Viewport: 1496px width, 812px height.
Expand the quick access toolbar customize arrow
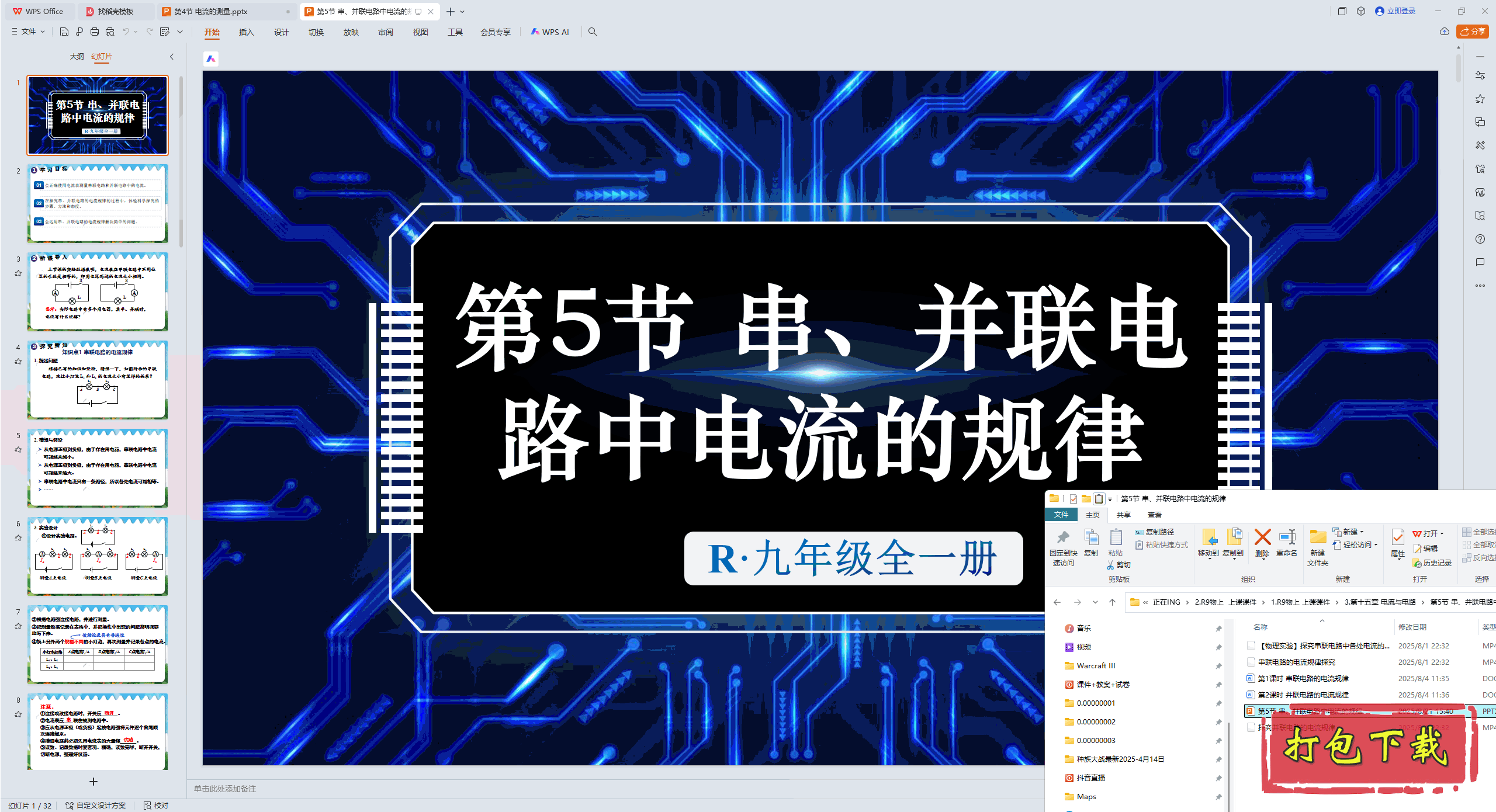pos(180,32)
